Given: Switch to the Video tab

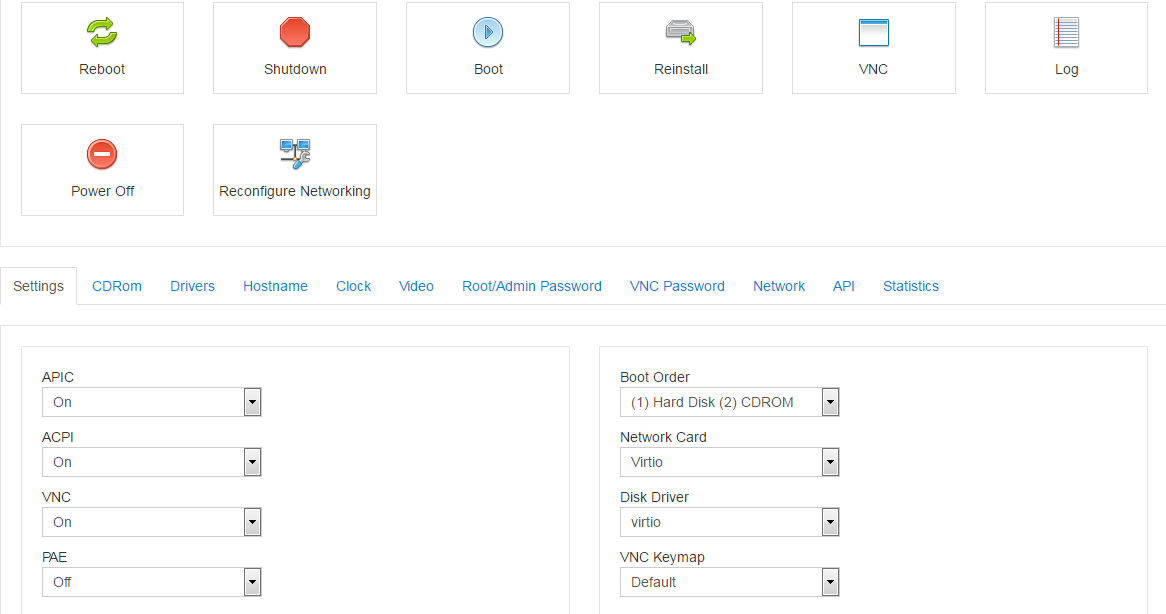Looking at the screenshot, I should point(416,286).
